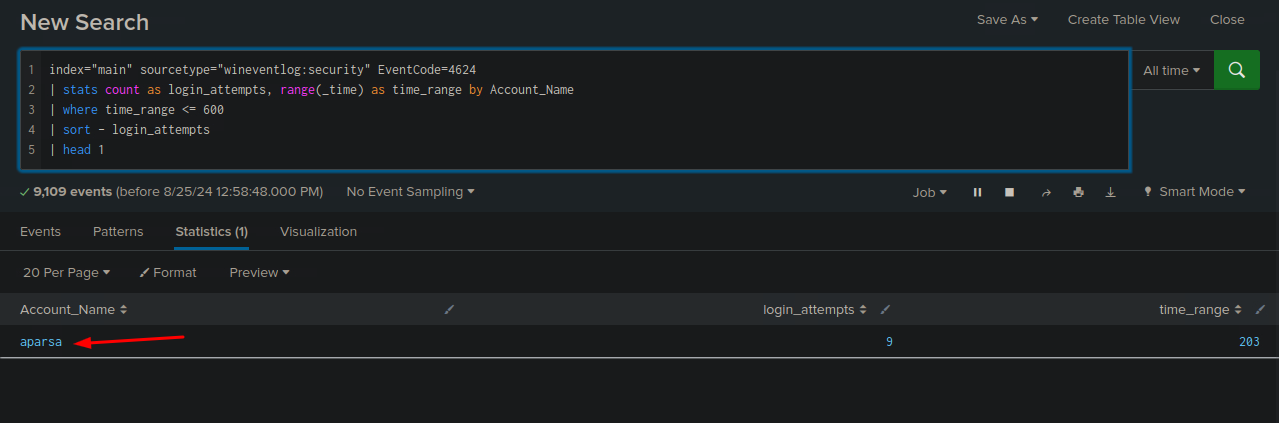
Task: Print the search results
Action: [x=1078, y=192]
